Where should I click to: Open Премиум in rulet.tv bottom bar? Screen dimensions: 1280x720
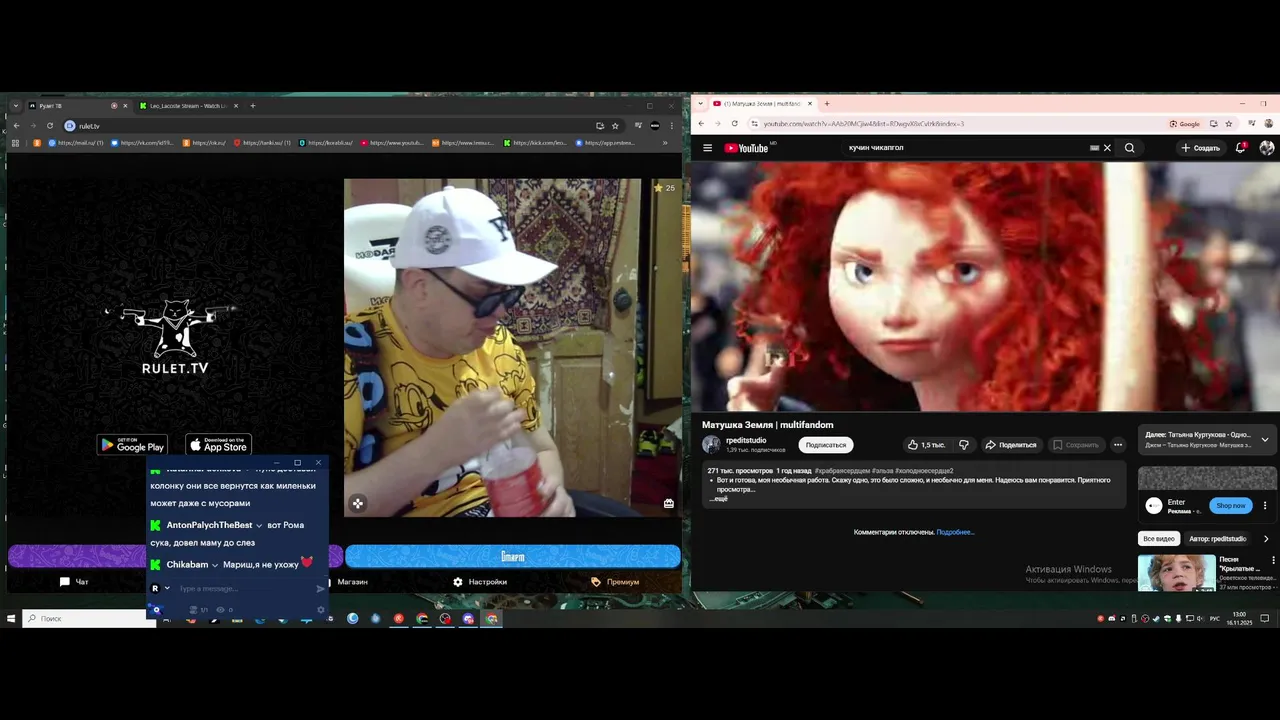pyautogui.click(x=614, y=582)
